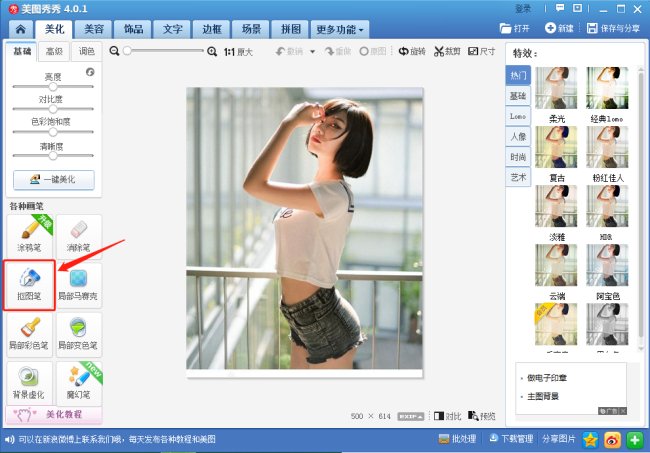The image size is (650, 453).
Task: Select the 人像 effects category
Action: pyautogui.click(x=518, y=137)
